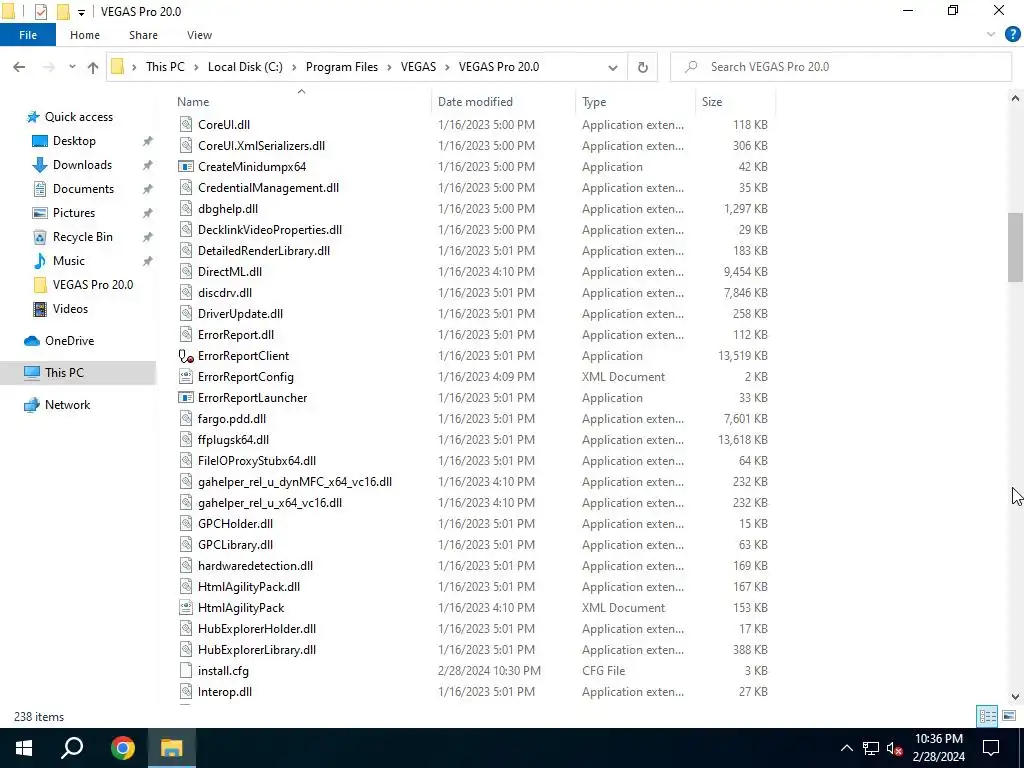Click the DirectML.dll file icon
Viewport: 1024px width, 768px height.
pos(186,272)
